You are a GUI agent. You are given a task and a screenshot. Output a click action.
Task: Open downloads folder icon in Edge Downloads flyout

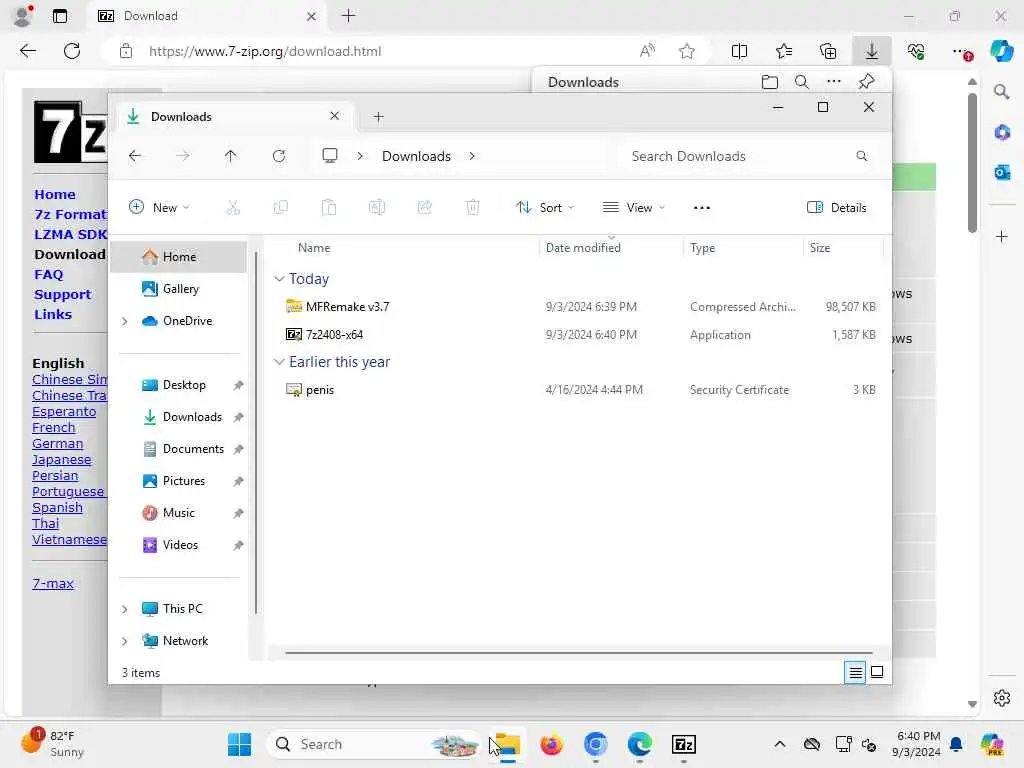point(770,82)
